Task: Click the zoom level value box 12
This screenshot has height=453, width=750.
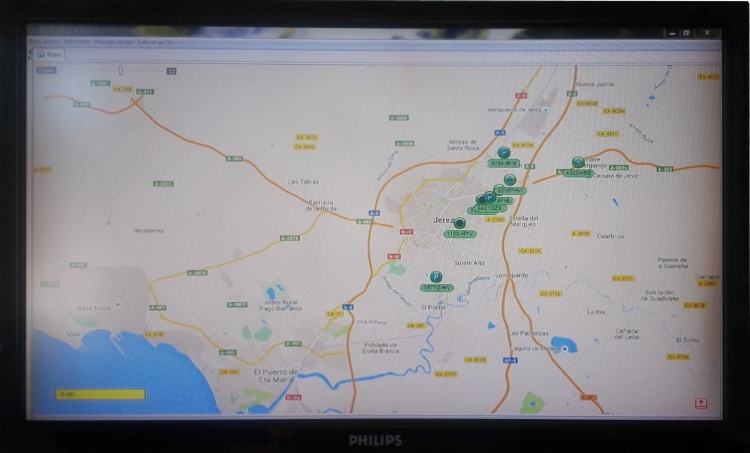Action: point(171,71)
